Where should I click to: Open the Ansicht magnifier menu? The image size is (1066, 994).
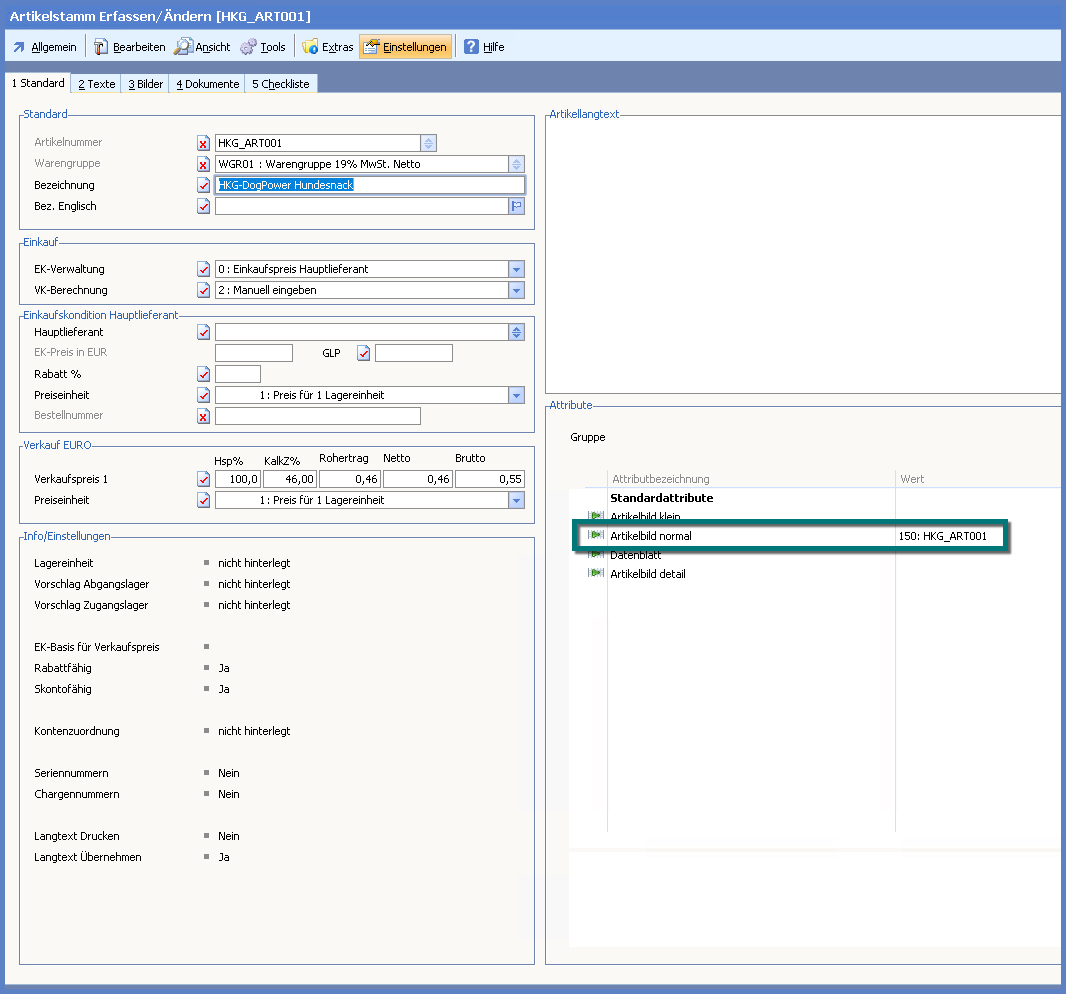pos(202,47)
